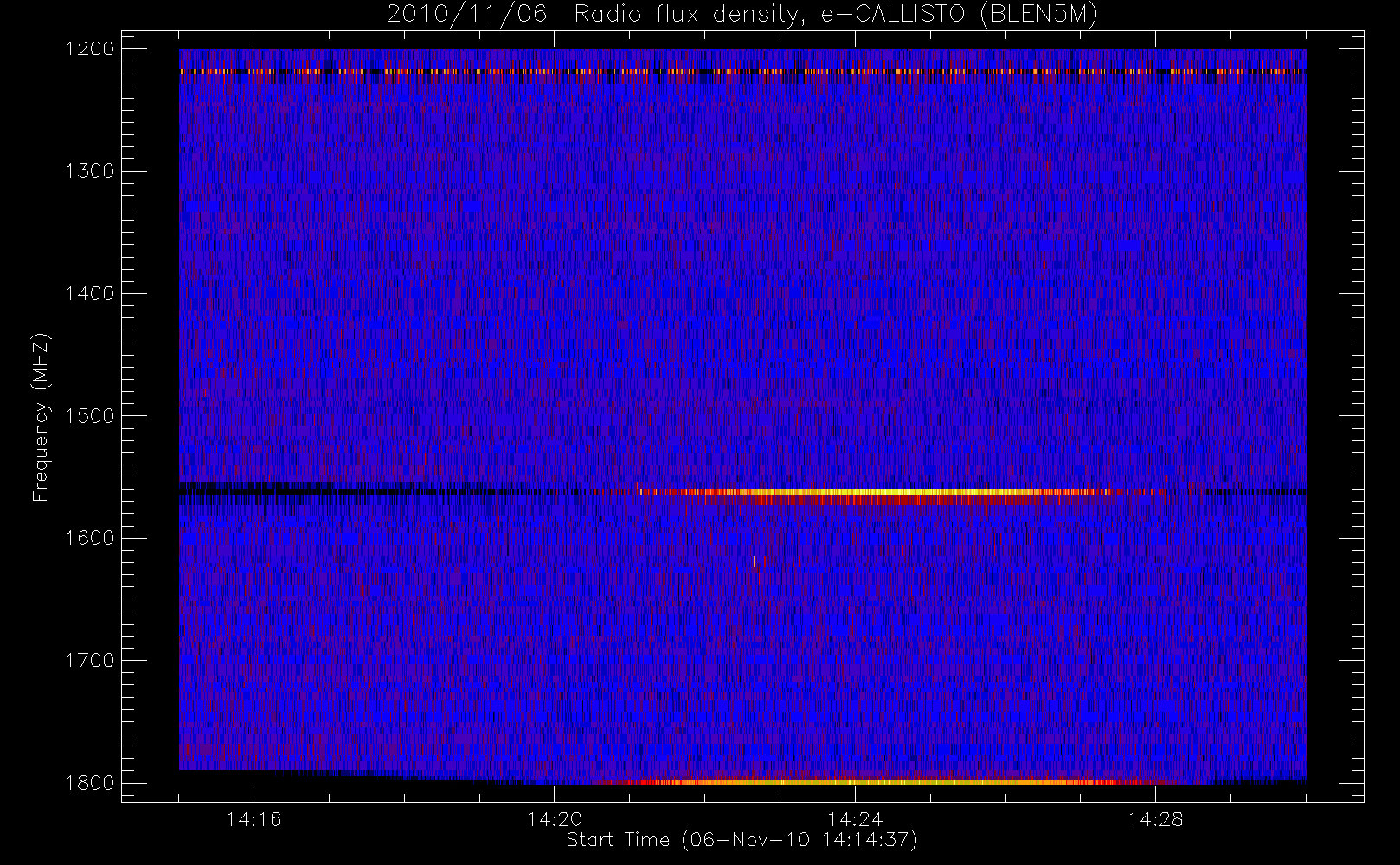
Task: Click the 1800 frequency tick label
Action: (90, 783)
